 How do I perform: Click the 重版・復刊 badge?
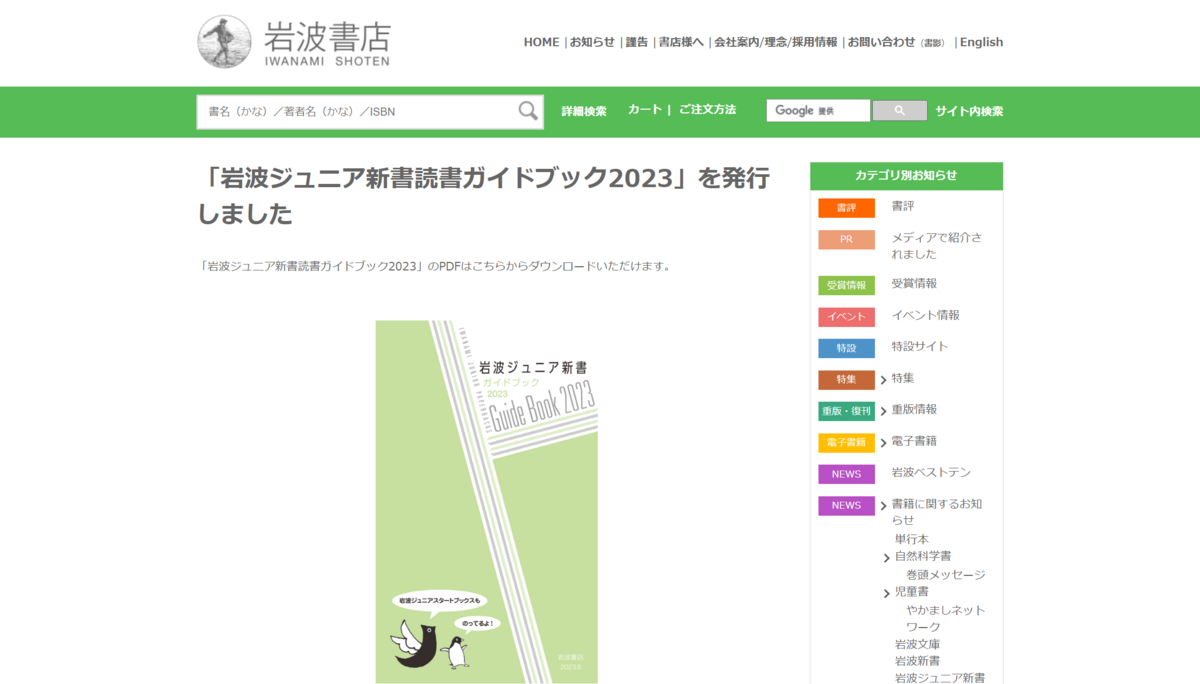846,412
